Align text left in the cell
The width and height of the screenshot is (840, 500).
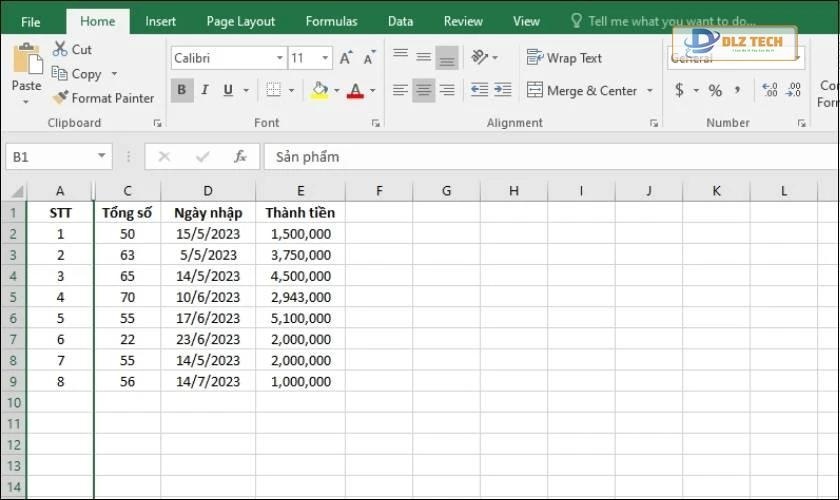pos(400,90)
